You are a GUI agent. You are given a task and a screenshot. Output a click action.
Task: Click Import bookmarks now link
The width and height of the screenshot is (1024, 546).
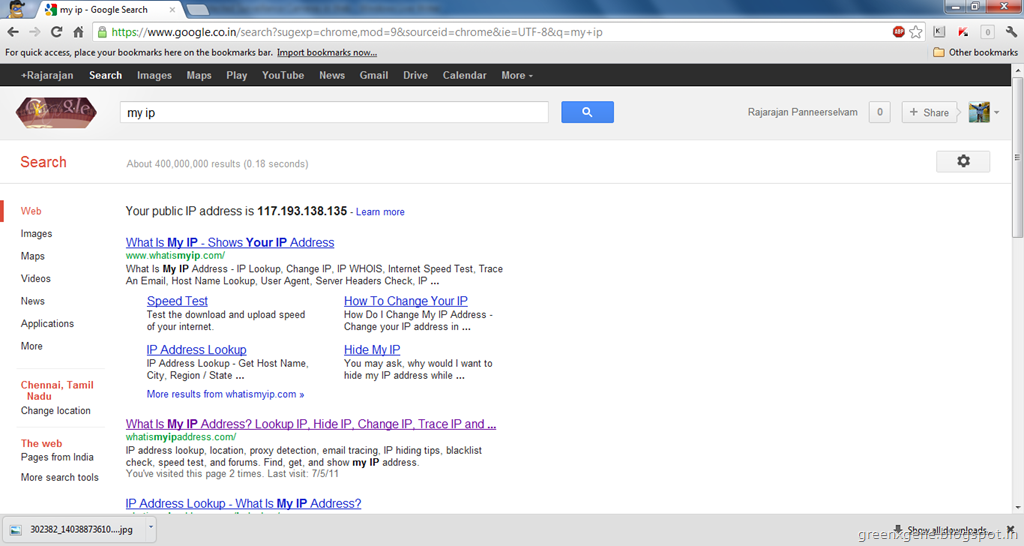327,52
